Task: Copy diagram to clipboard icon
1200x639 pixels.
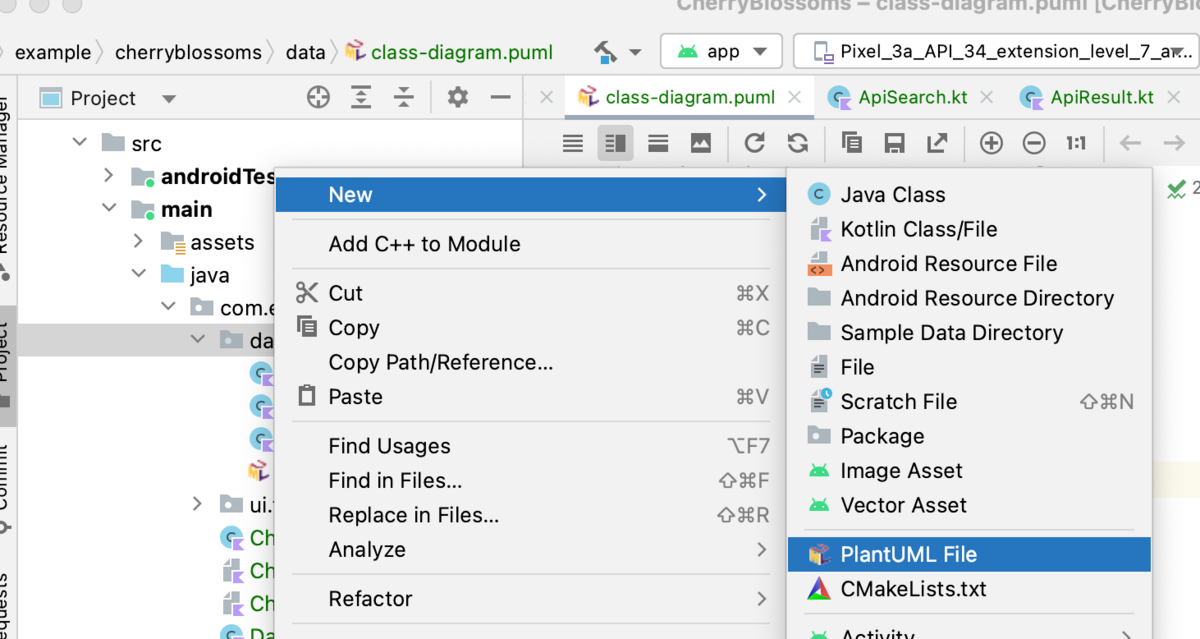Action: pos(852,143)
